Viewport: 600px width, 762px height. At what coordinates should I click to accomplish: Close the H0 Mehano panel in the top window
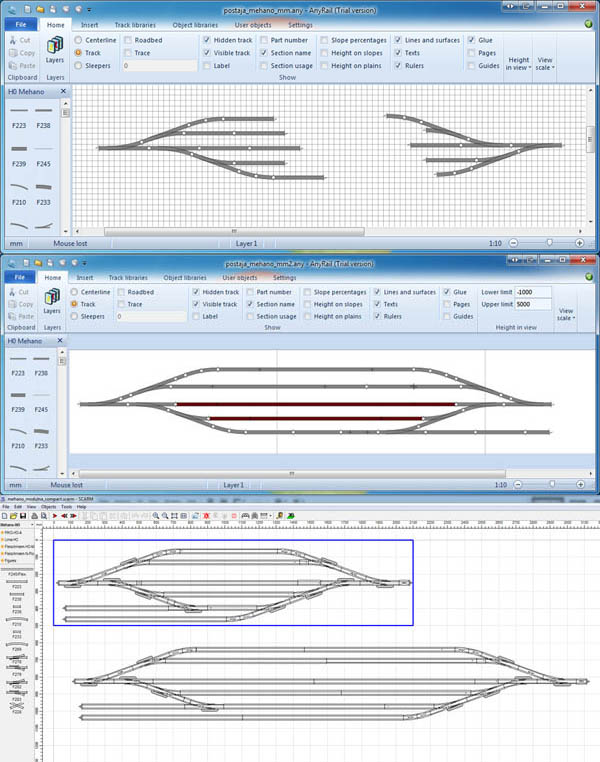point(62,92)
